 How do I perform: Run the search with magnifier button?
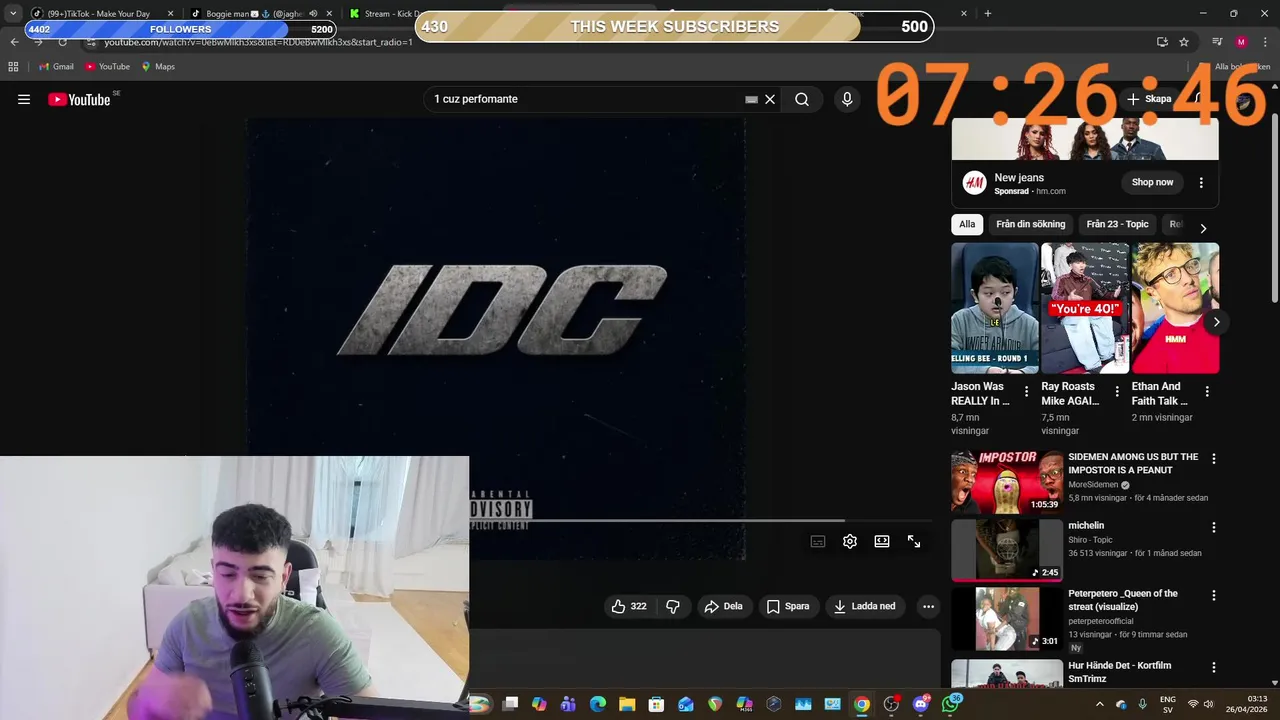pyautogui.click(x=802, y=99)
